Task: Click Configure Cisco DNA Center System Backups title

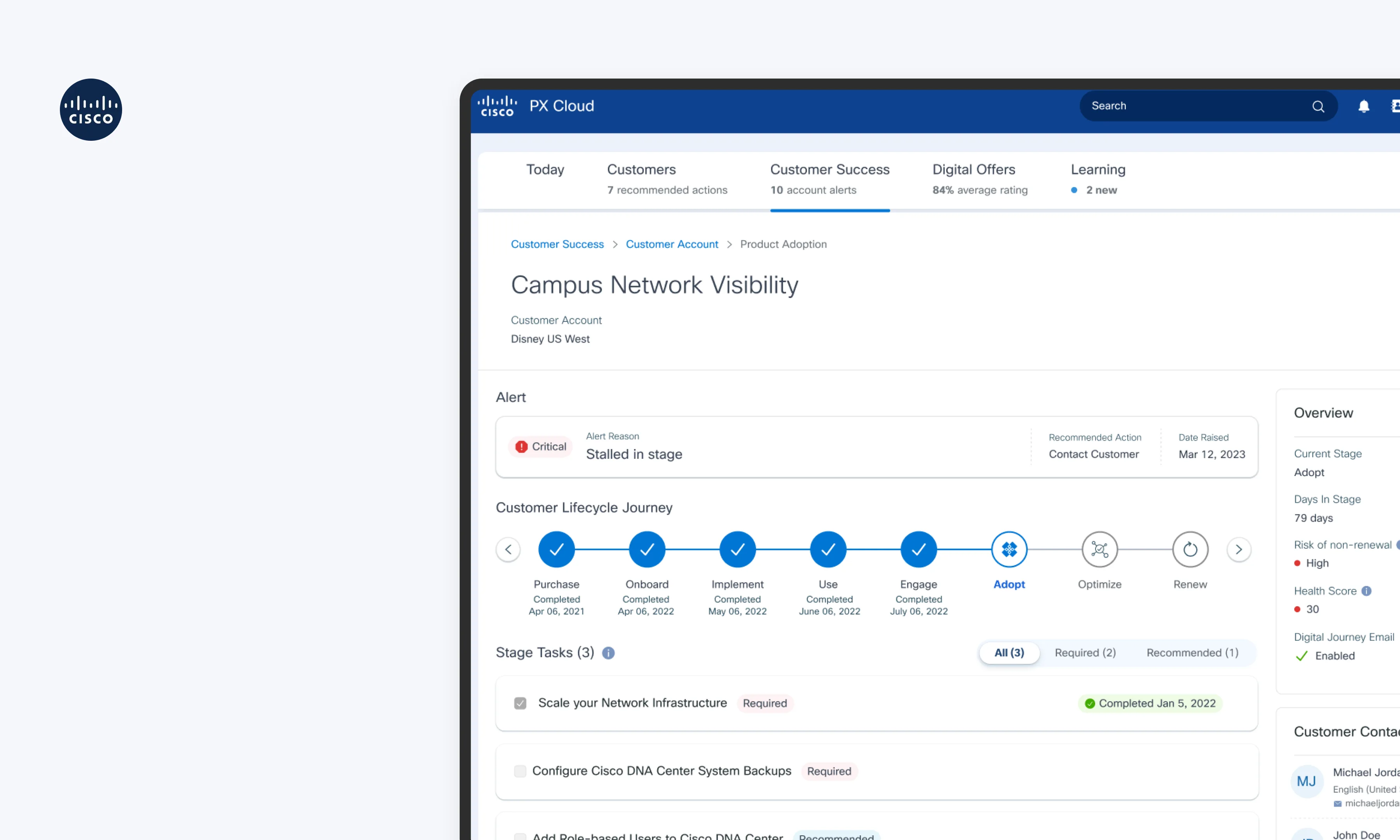Action: 661,771
